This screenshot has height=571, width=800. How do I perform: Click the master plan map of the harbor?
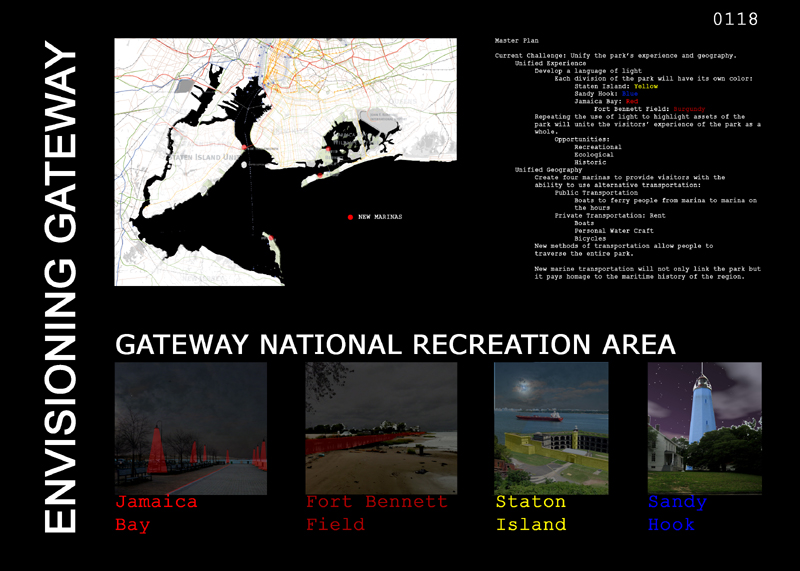(x=285, y=162)
